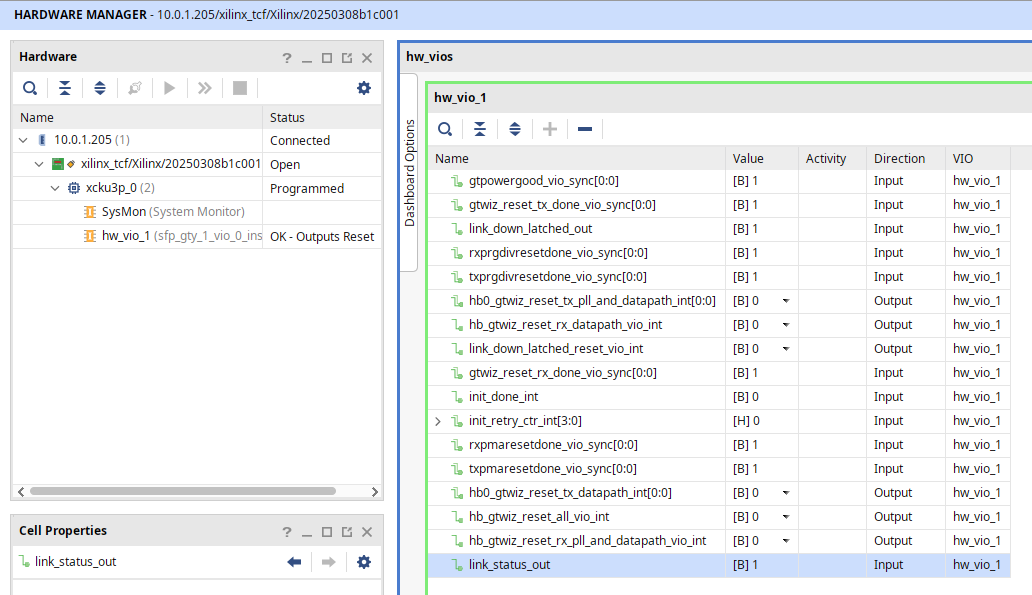The width and height of the screenshot is (1032, 595).
Task: Open value dropdown for link_down_latched_reset_vio_int
Action: [786, 349]
